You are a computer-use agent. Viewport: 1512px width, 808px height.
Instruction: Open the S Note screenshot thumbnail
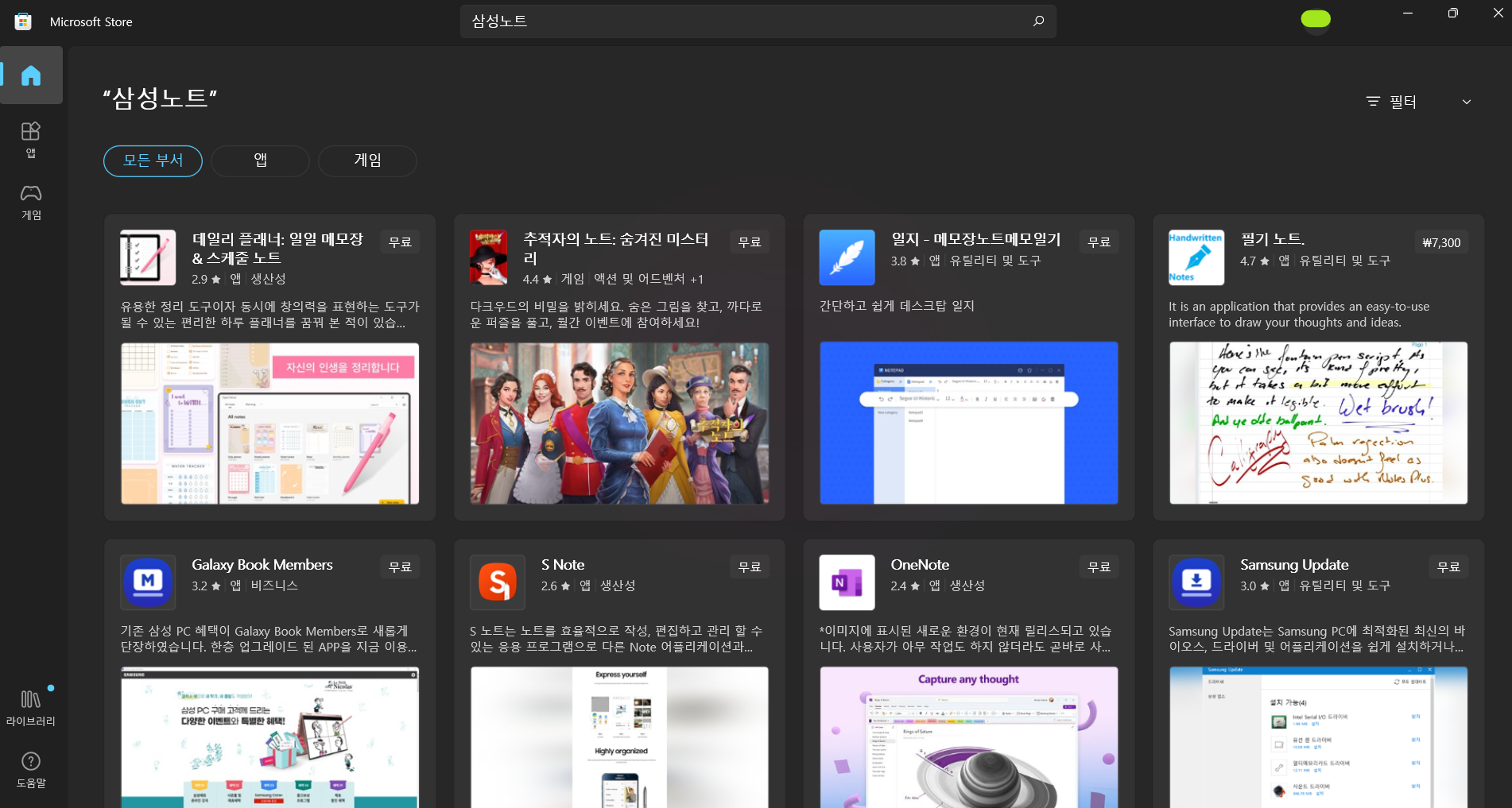[x=619, y=737]
